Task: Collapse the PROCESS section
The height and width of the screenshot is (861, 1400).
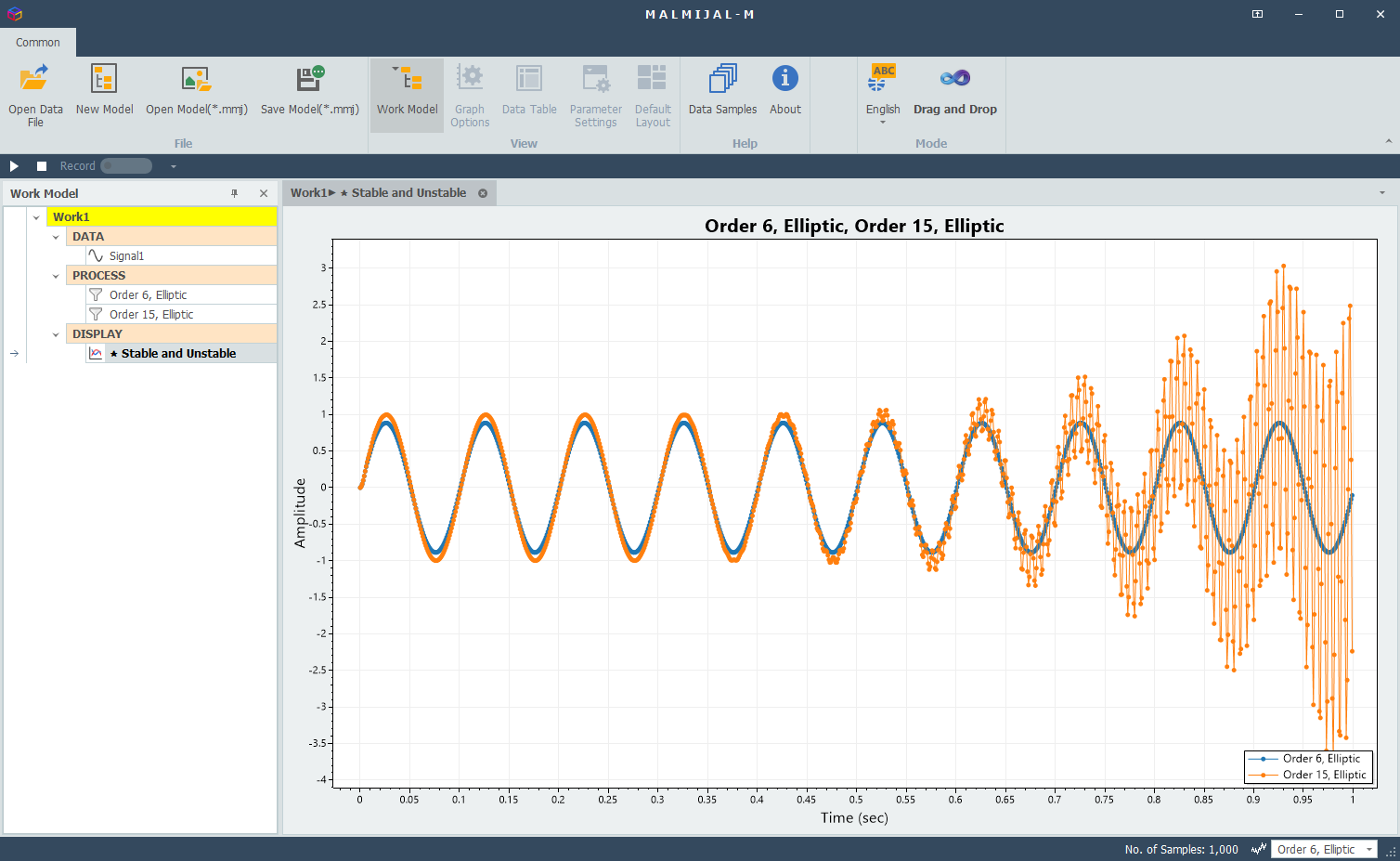Action: pyautogui.click(x=56, y=276)
